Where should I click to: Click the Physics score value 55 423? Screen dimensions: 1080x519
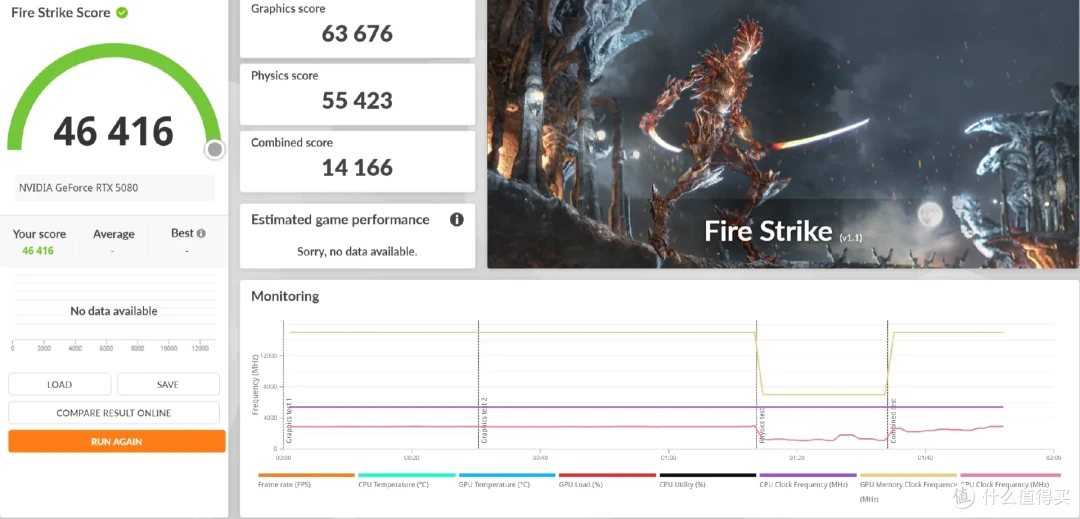coord(357,100)
